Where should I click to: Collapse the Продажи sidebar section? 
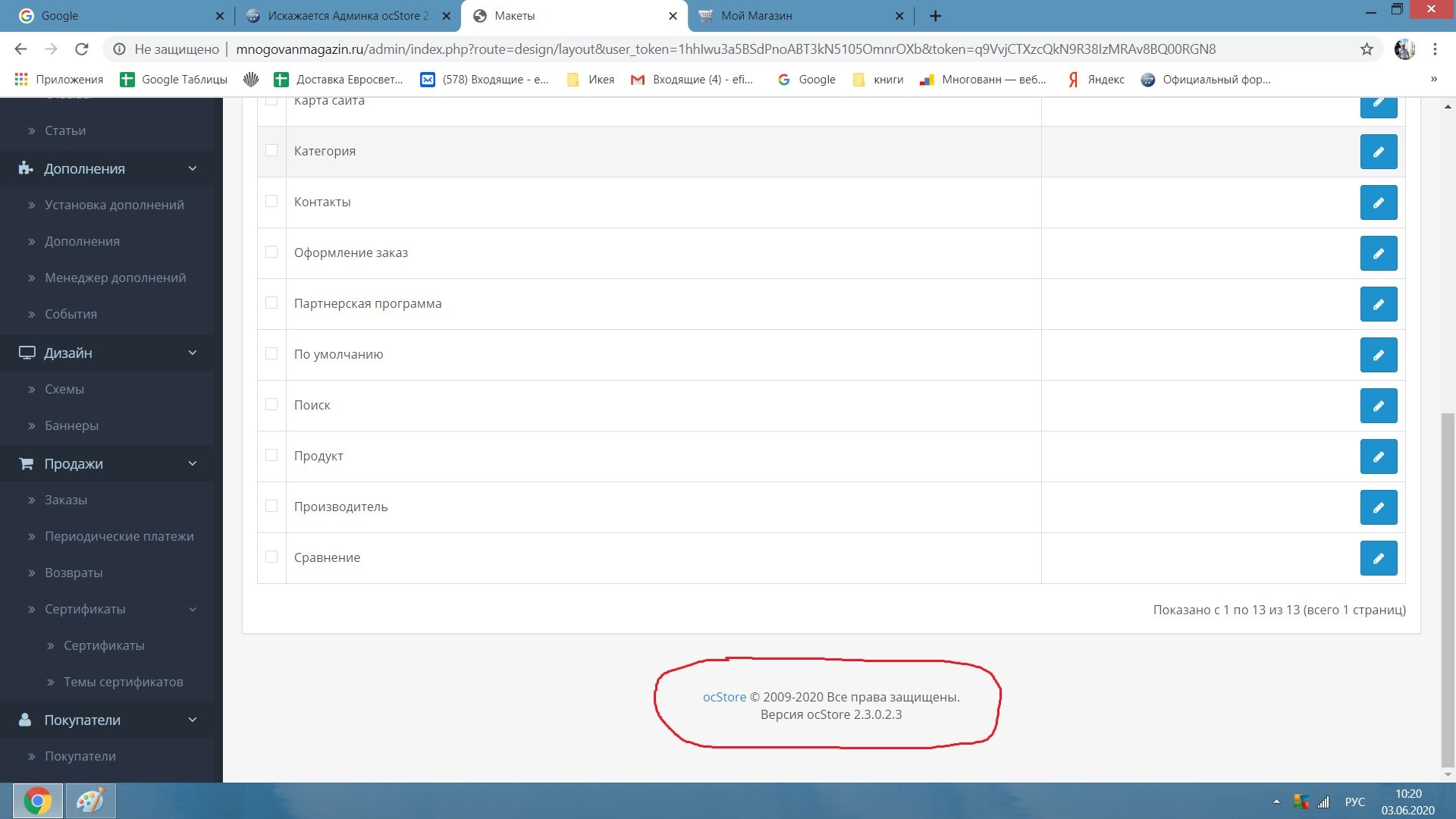107,463
